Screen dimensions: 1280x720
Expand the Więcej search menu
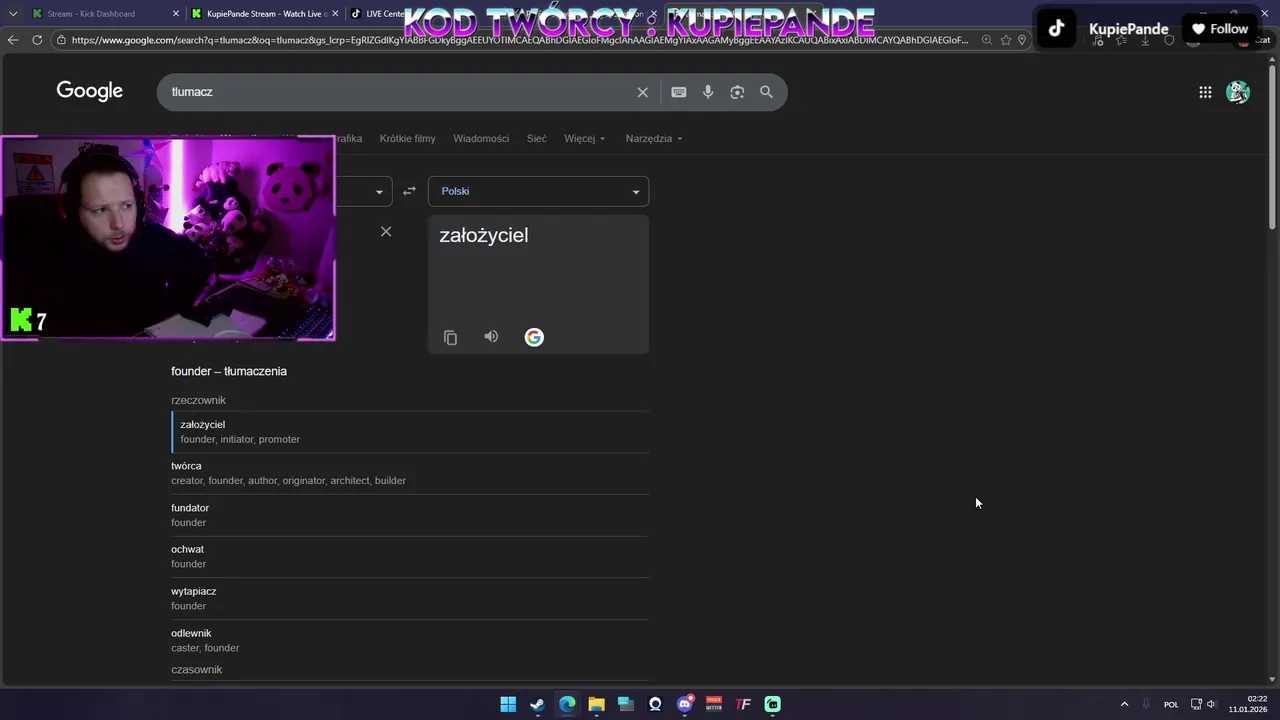point(585,138)
